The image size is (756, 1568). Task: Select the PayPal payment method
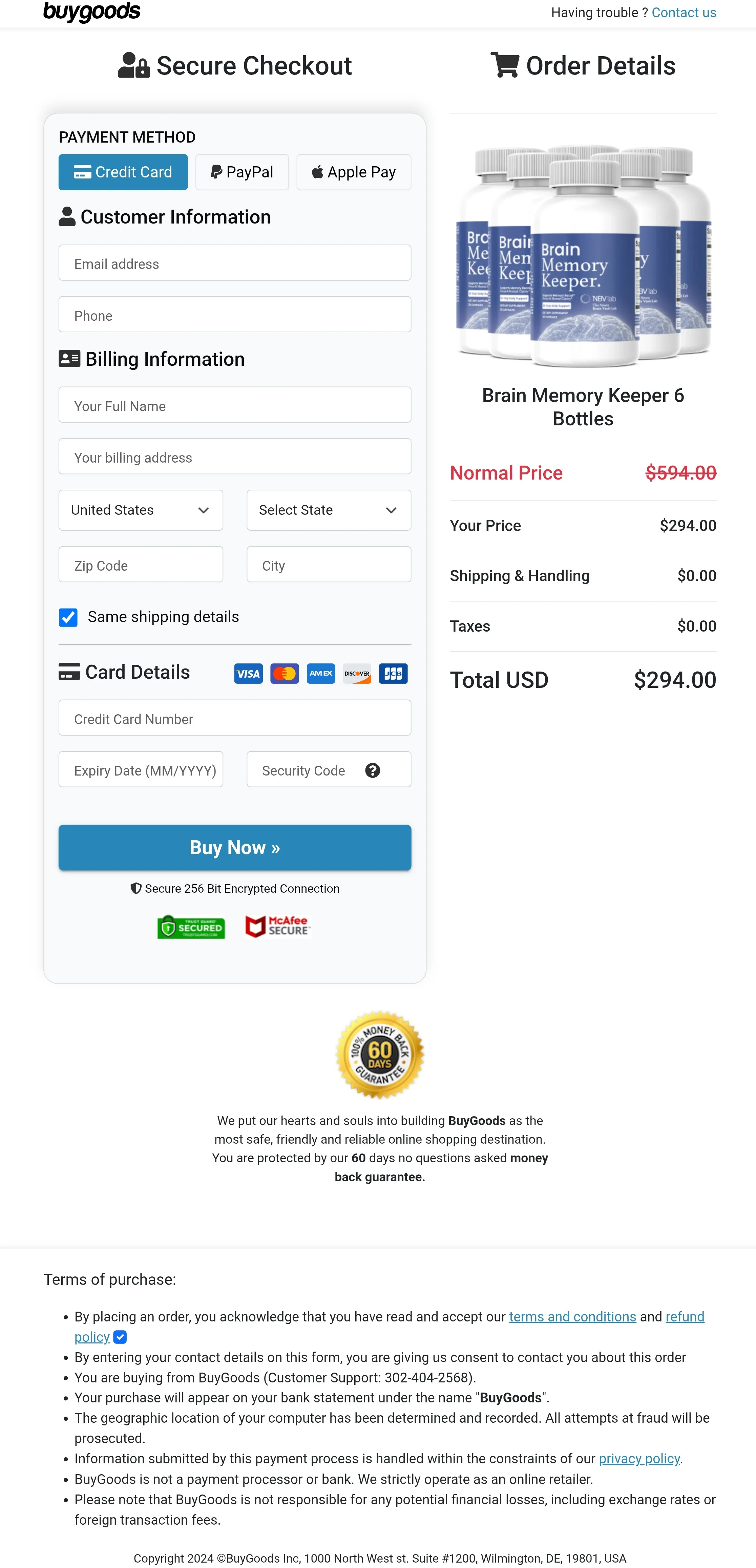241,172
